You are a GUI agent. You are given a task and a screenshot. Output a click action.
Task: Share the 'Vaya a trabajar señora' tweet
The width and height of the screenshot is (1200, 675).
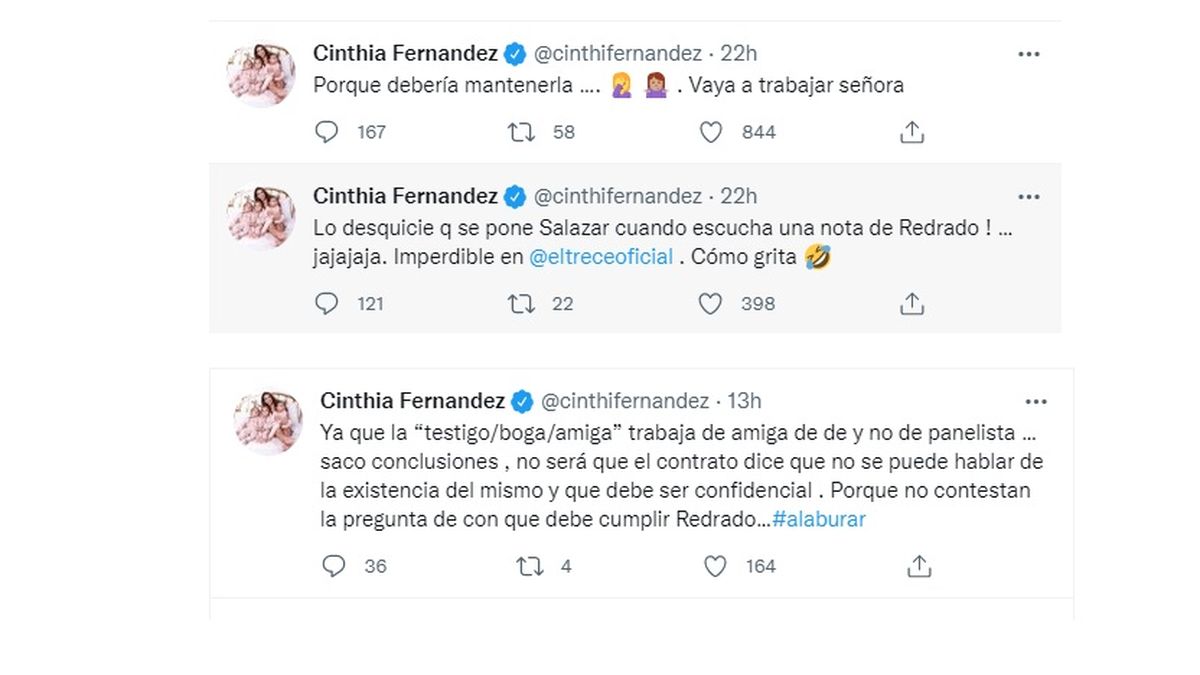coord(911,132)
